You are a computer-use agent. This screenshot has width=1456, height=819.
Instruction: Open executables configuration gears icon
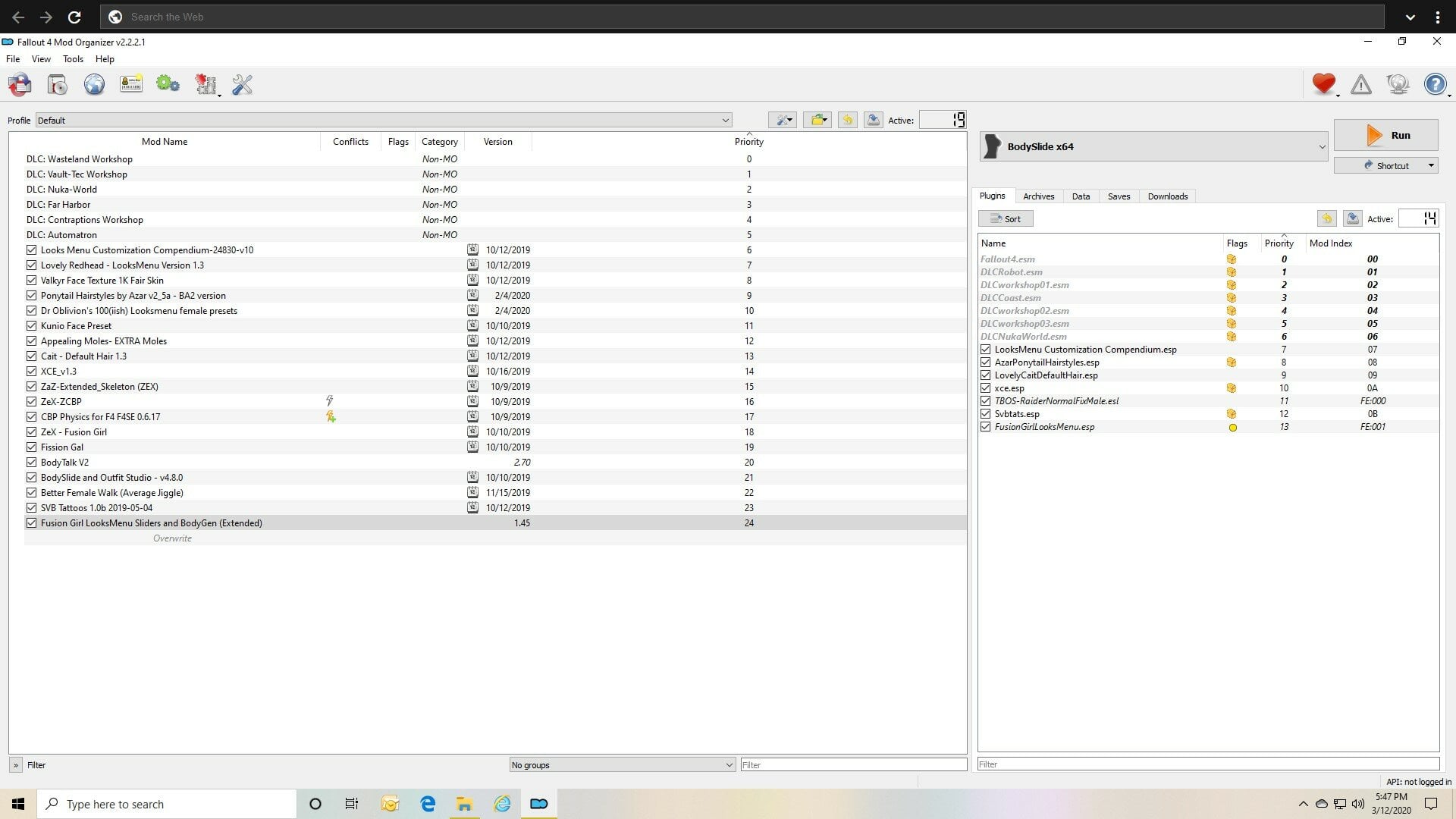168,84
